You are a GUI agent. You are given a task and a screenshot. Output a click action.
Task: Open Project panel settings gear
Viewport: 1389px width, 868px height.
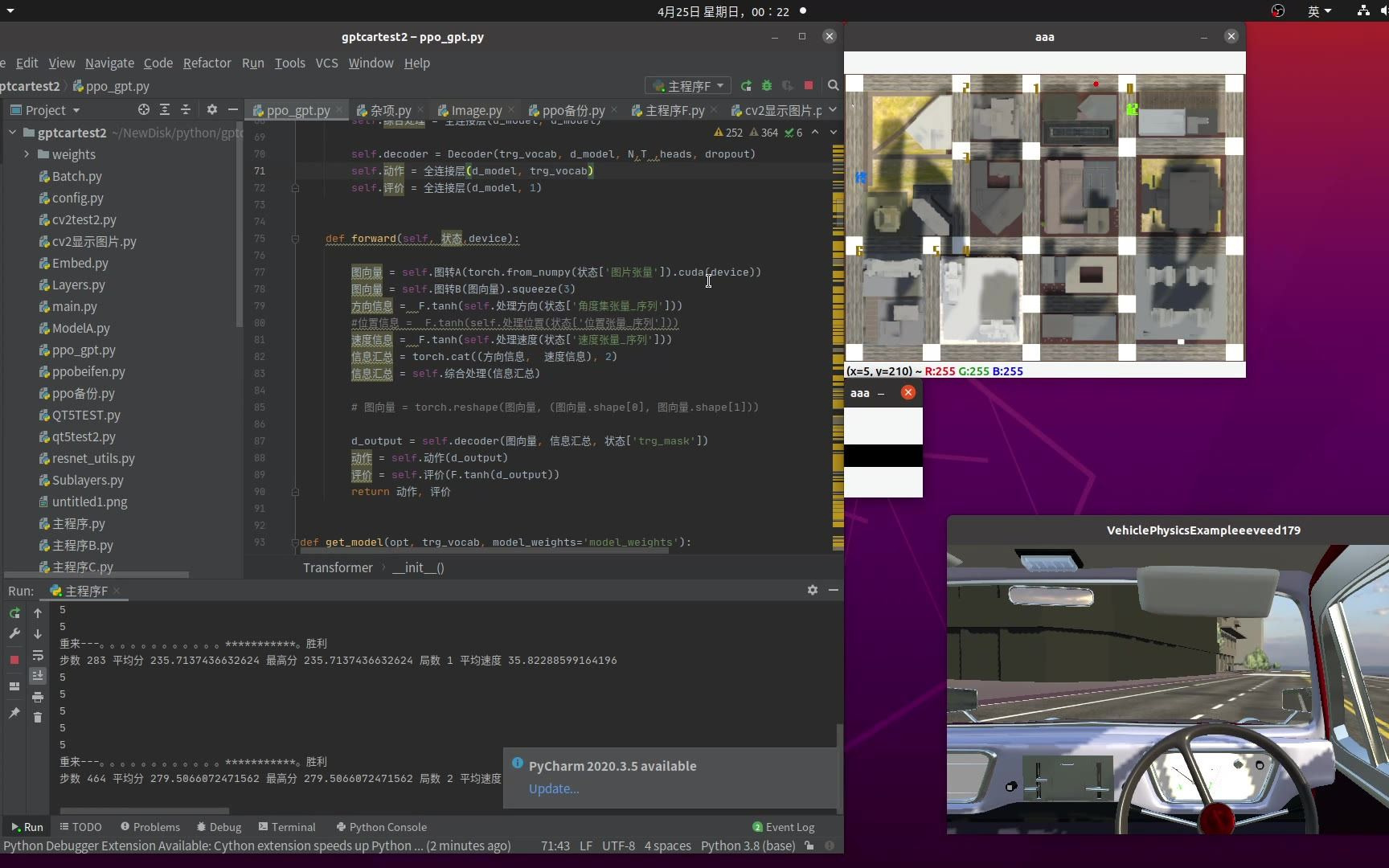[211, 109]
